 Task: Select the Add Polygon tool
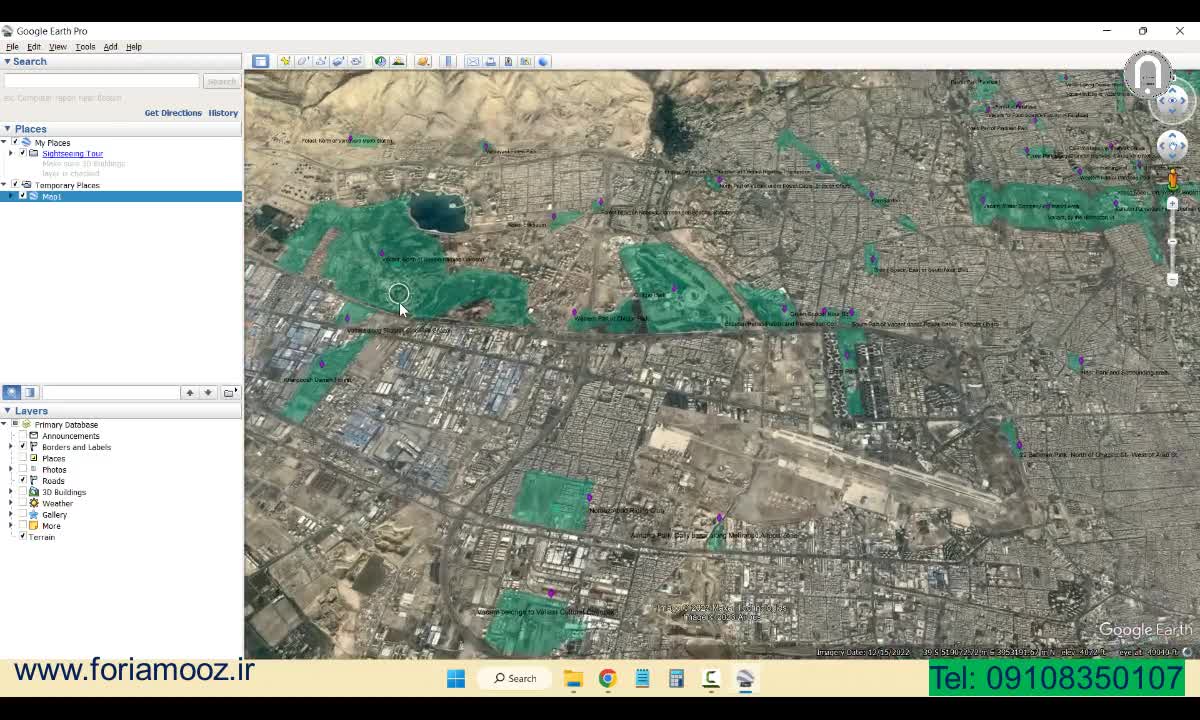303,61
